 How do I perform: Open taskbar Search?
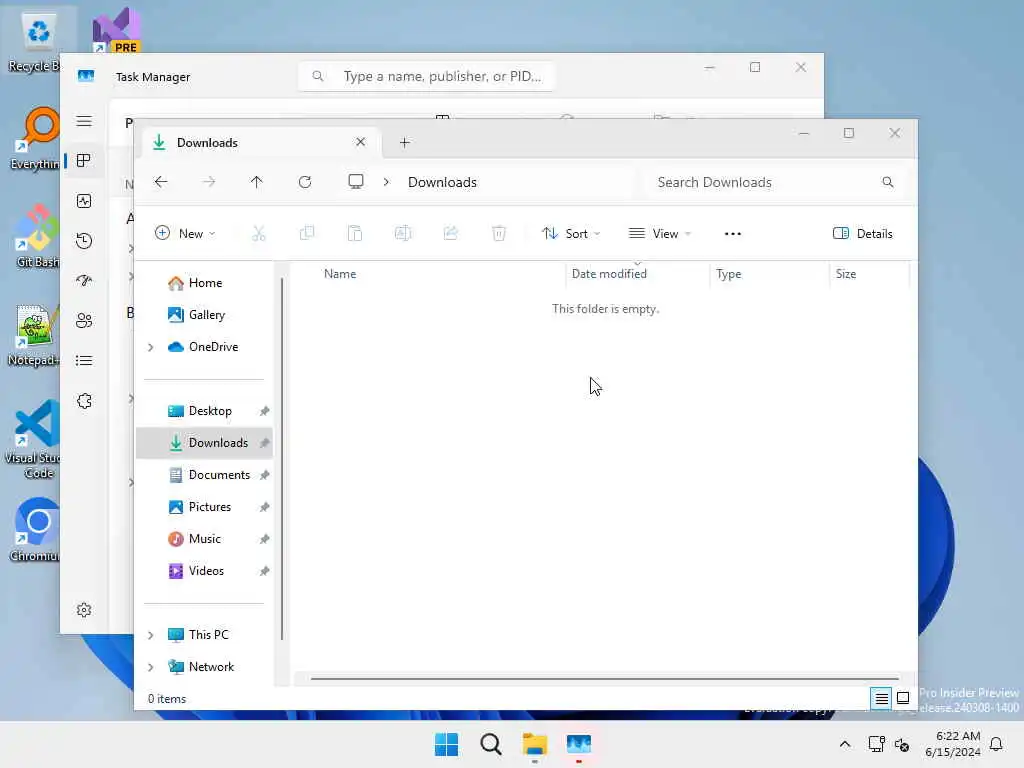coord(490,744)
